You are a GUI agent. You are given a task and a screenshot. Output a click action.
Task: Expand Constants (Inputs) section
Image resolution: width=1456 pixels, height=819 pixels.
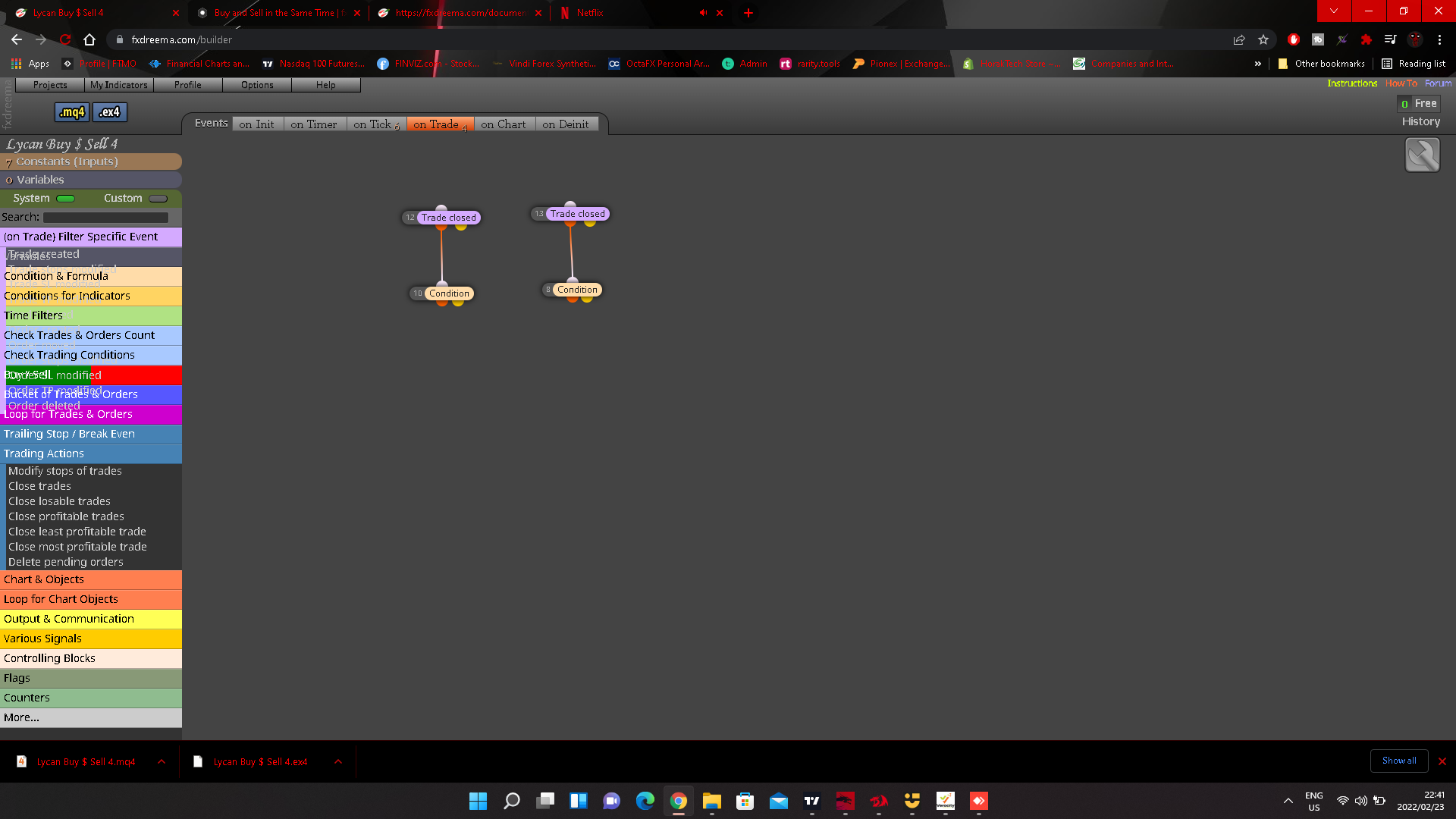pyautogui.click(x=91, y=162)
